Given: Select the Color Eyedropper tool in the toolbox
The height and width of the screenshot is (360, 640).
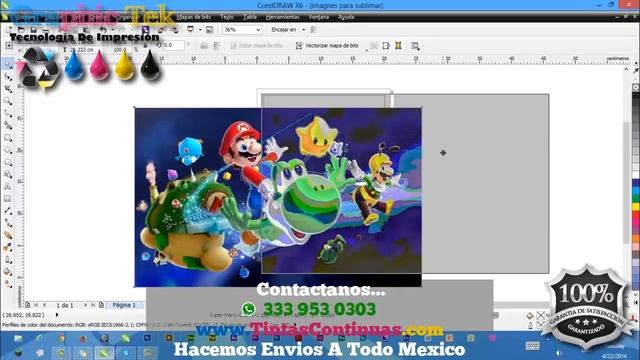Looking at the screenshot, I should [8, 247].
